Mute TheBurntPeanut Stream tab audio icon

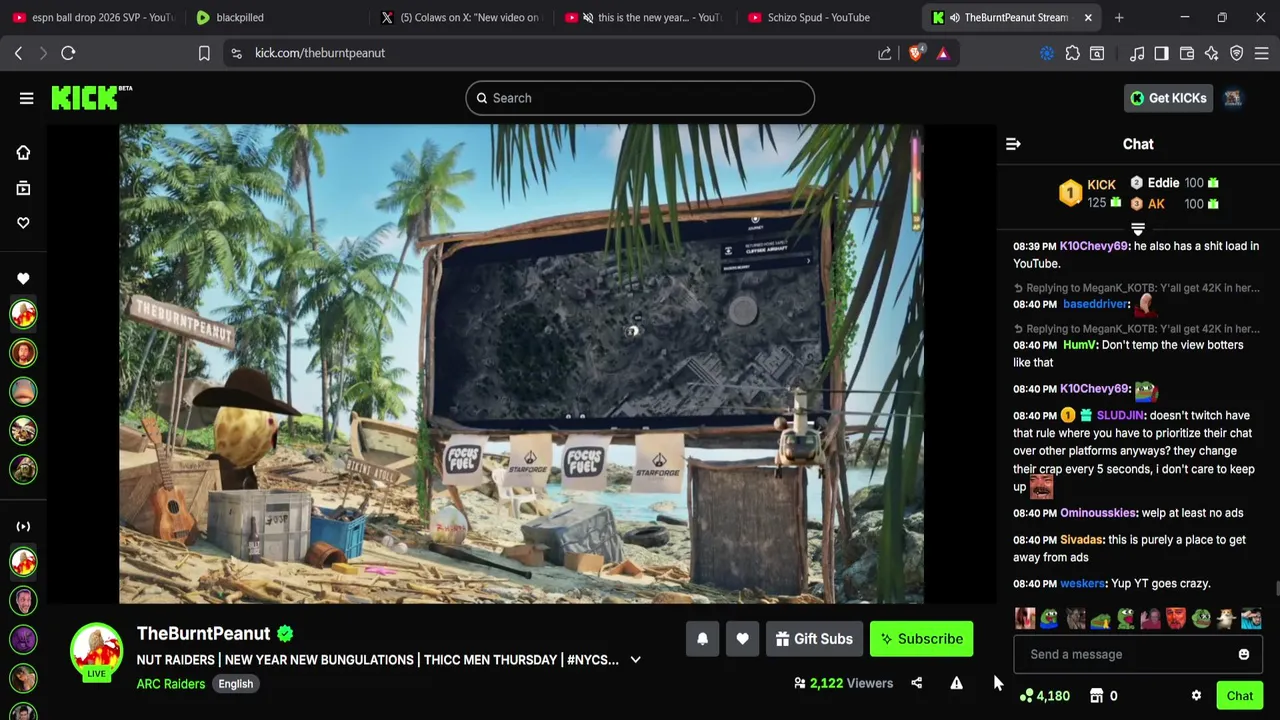(955, 17)
